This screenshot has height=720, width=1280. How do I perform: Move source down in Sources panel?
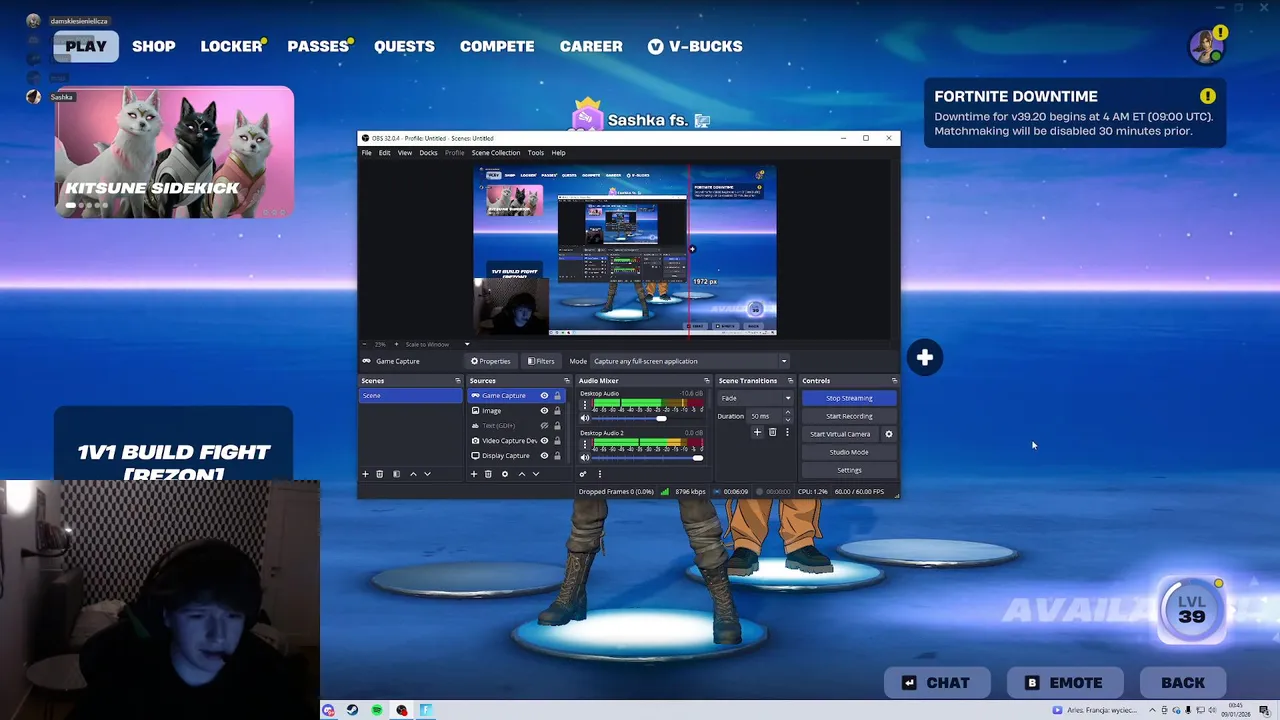(x=535, y=474)
